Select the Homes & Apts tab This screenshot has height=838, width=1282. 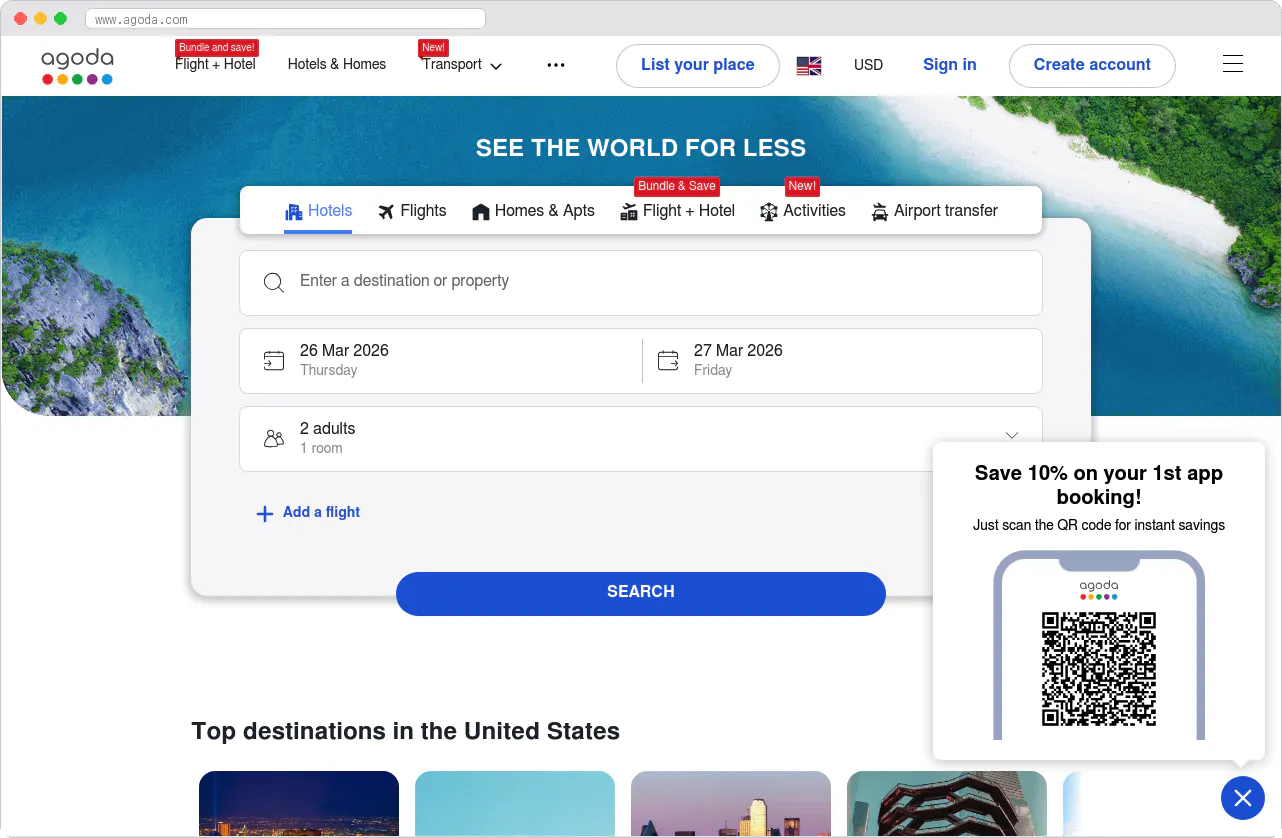point(533,211)
